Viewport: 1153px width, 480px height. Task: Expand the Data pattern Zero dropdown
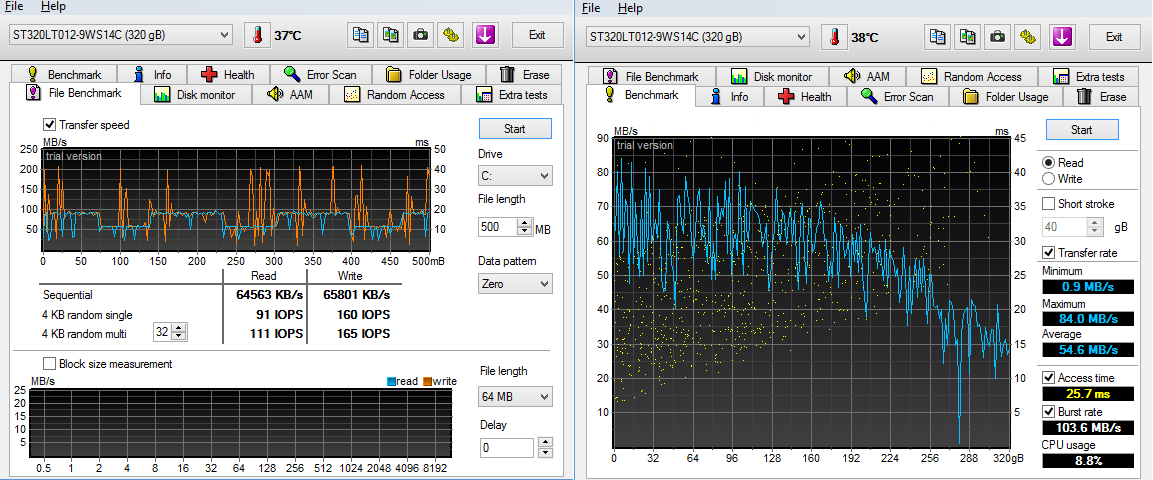click(x=515, y=284)
